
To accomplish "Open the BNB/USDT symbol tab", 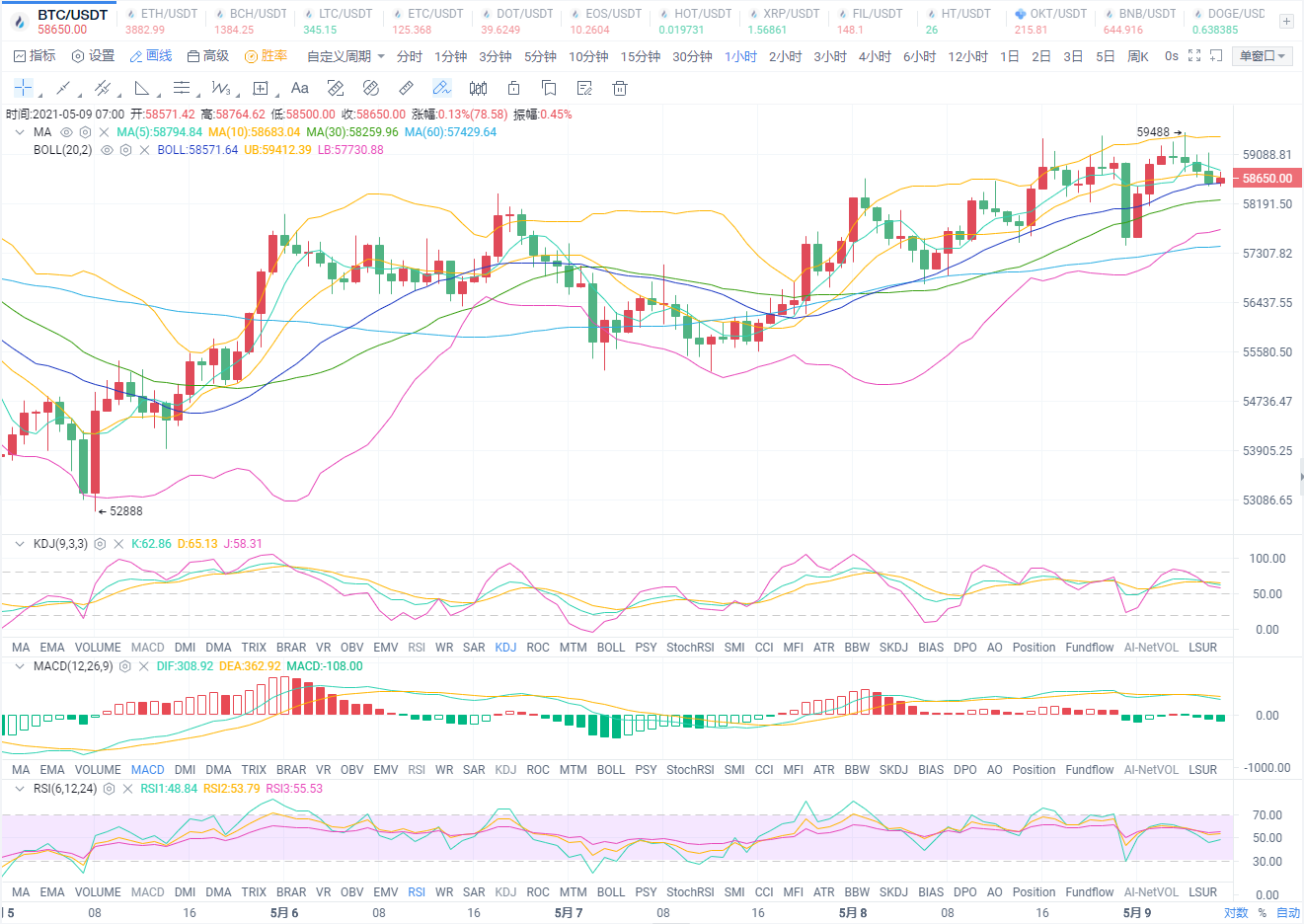I will click(x=1139, y=21).
